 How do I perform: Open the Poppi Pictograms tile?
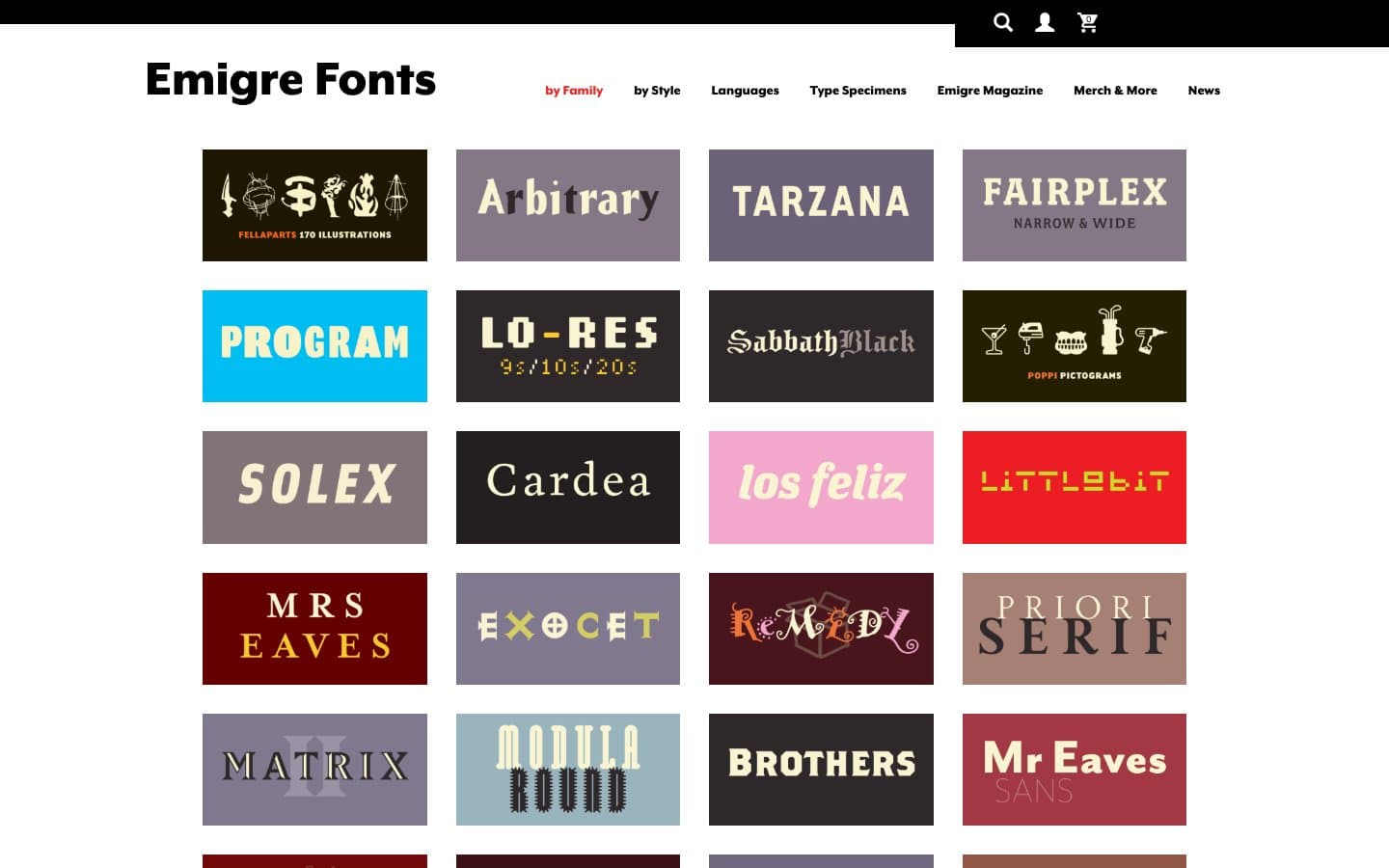coord(1074,345)
